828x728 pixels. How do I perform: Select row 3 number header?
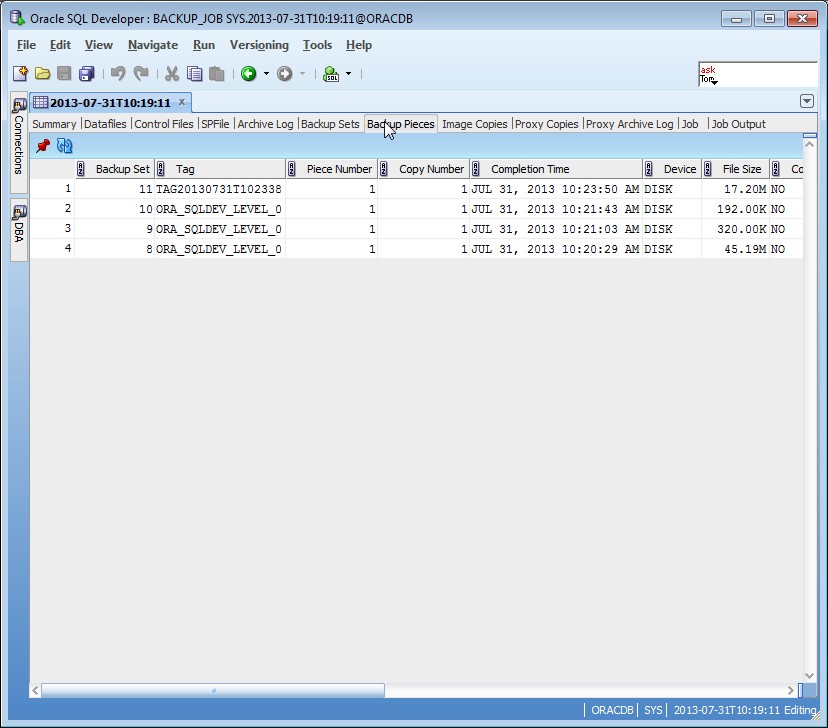click(52, 229)
